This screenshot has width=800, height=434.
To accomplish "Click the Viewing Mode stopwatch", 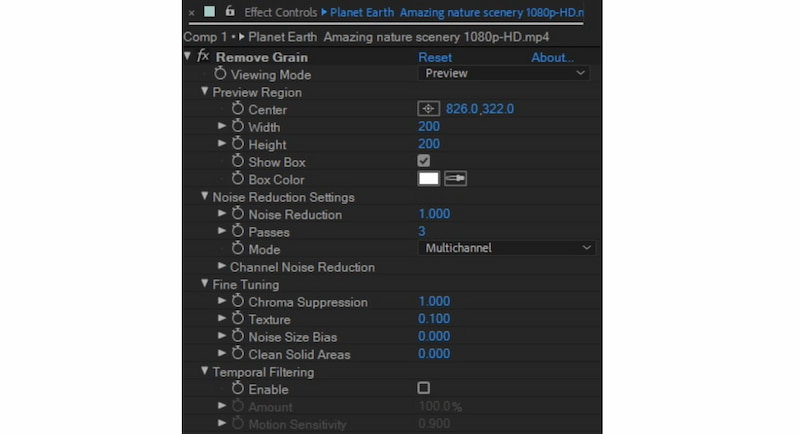I will 220,73.
